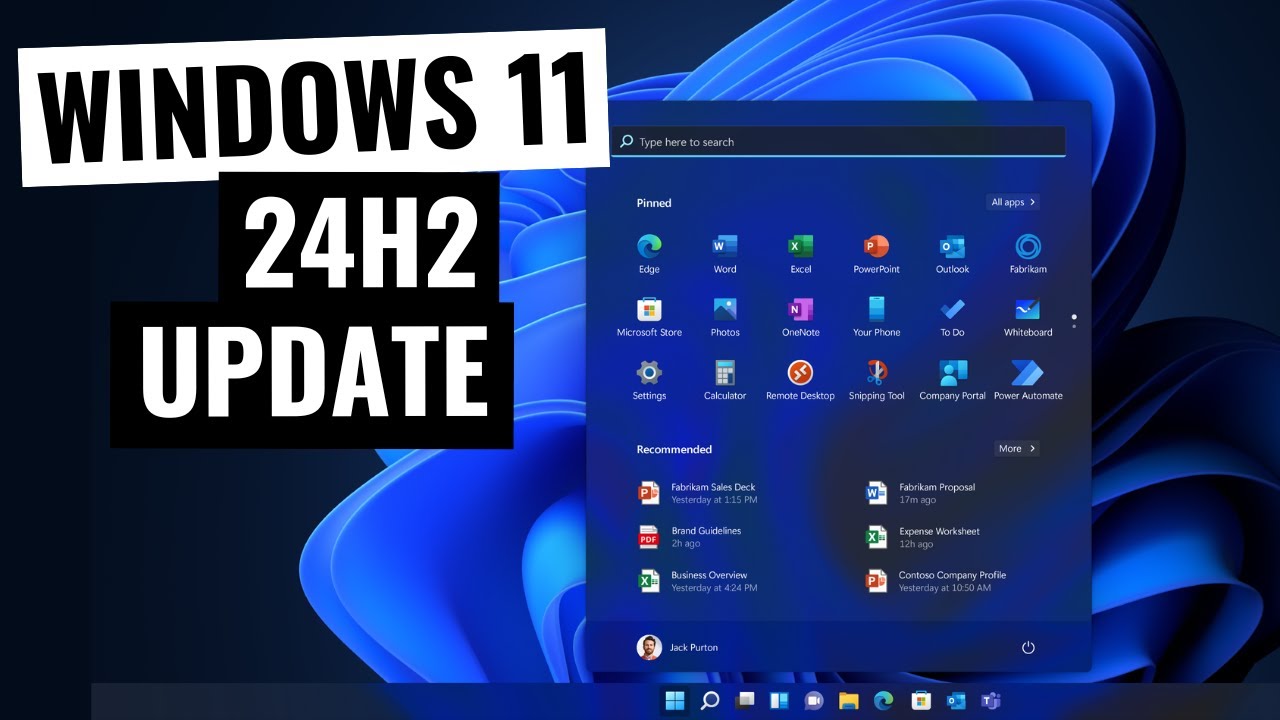1280x720 pixels.
Task: Launch OneNote from pinned apps
Action: 800,316
